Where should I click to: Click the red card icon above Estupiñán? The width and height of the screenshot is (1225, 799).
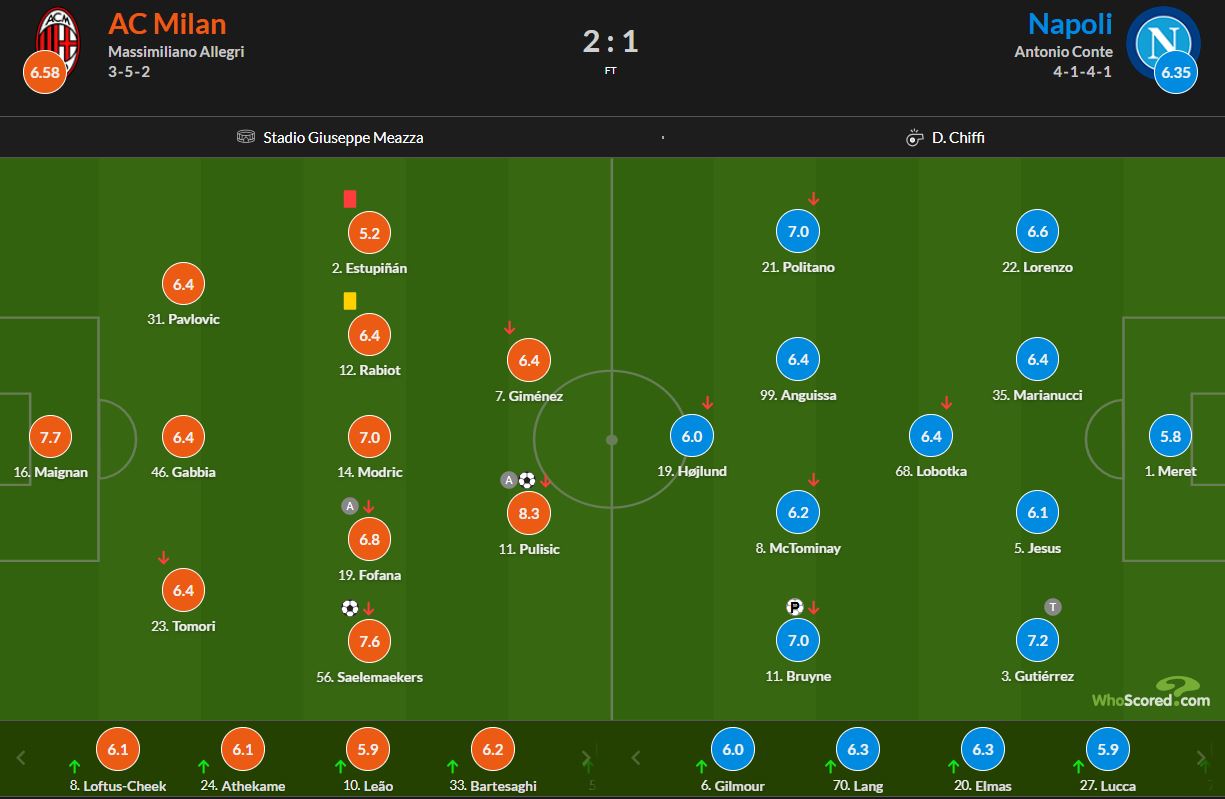click(350, 199)
